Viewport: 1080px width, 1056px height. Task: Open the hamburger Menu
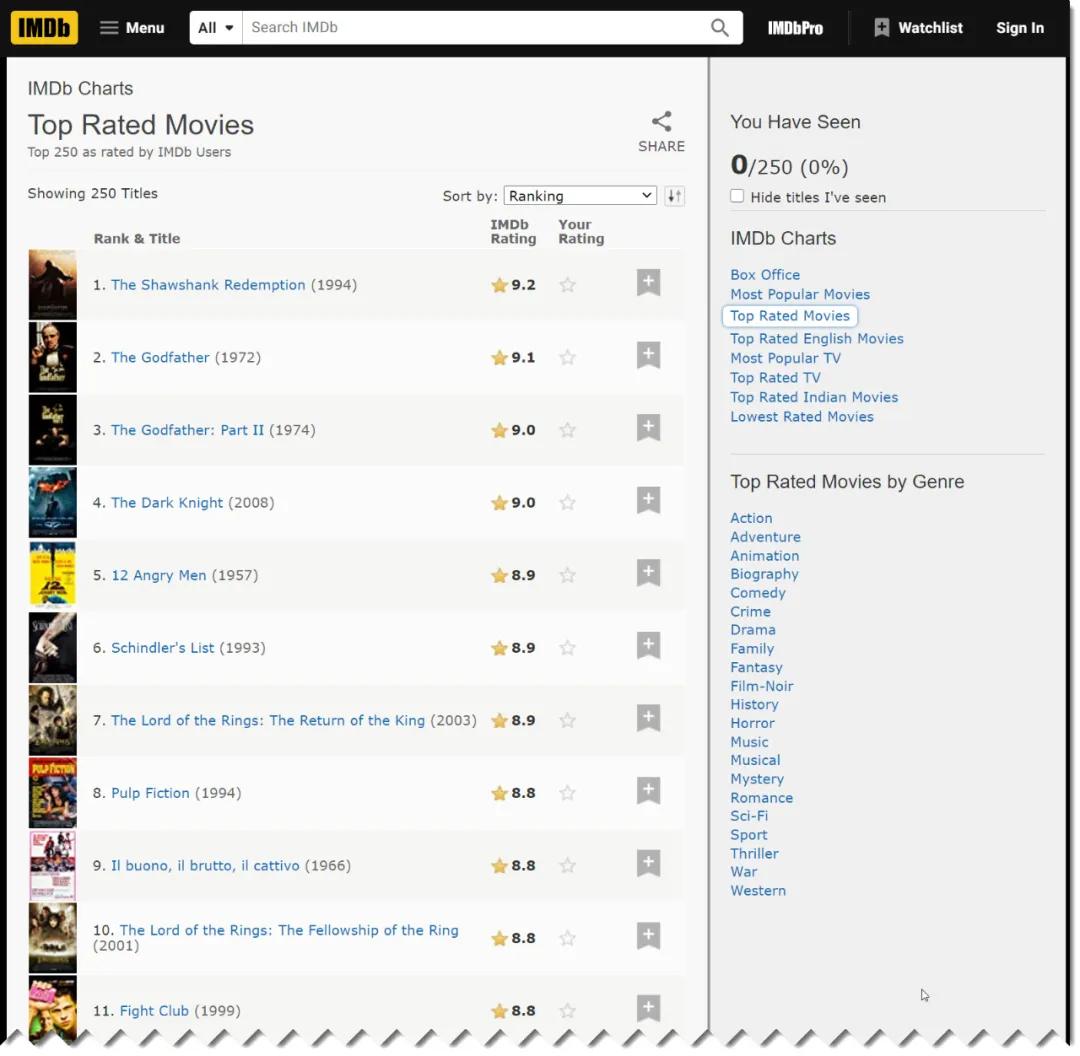point(132,28)
